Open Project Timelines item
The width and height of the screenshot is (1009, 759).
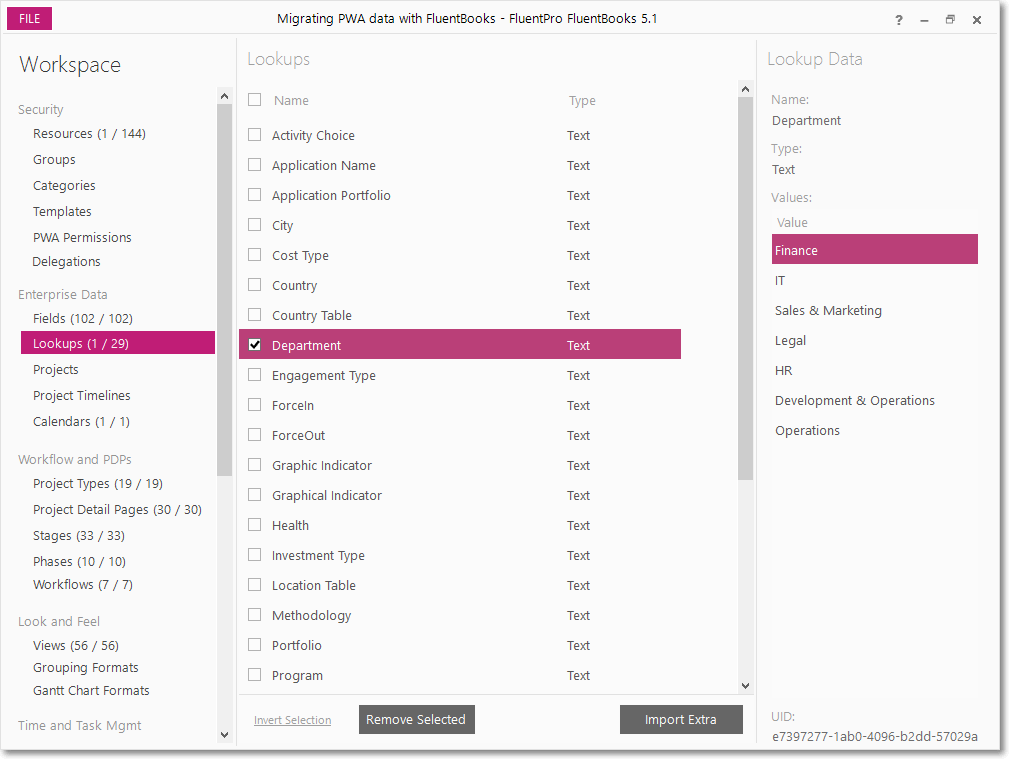tap(82, 395)
